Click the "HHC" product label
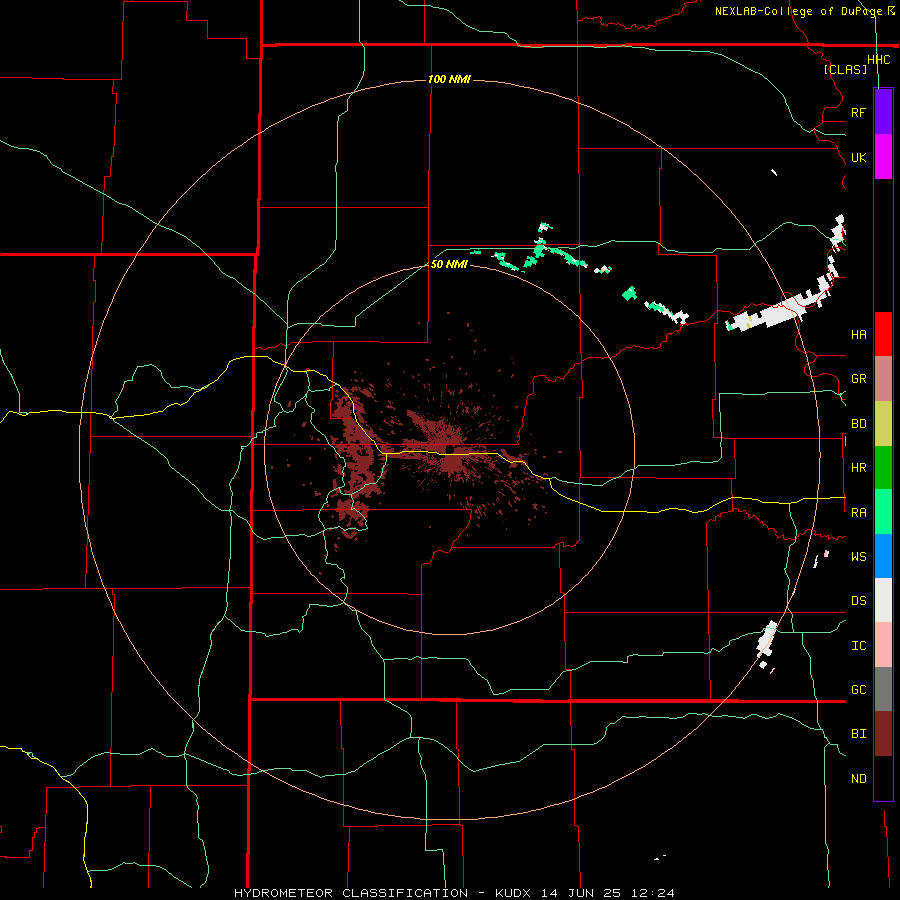The image size is (900, 900). tap(878, 59)
